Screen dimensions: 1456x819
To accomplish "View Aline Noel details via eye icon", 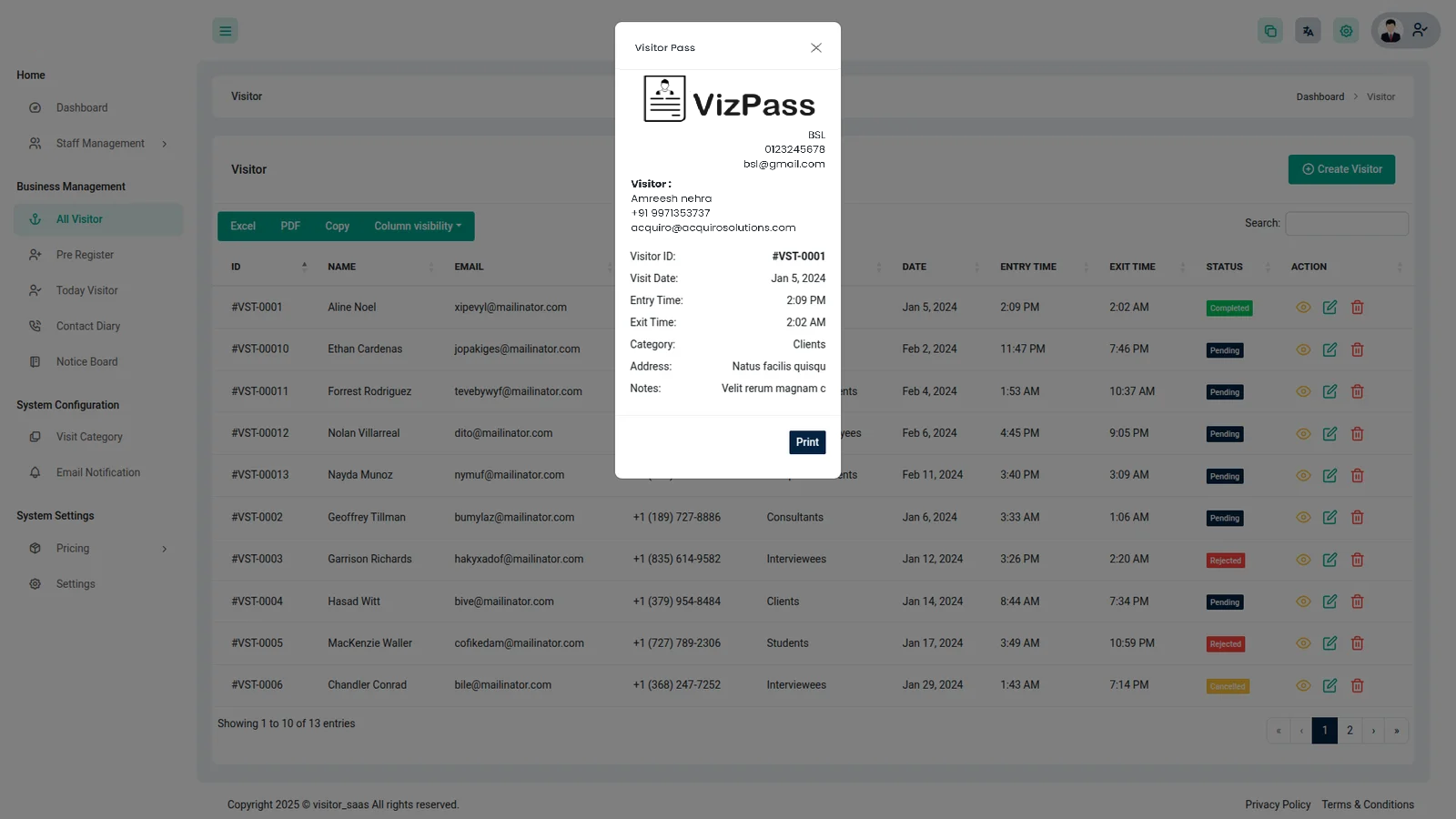I will tap(1303, 308).
